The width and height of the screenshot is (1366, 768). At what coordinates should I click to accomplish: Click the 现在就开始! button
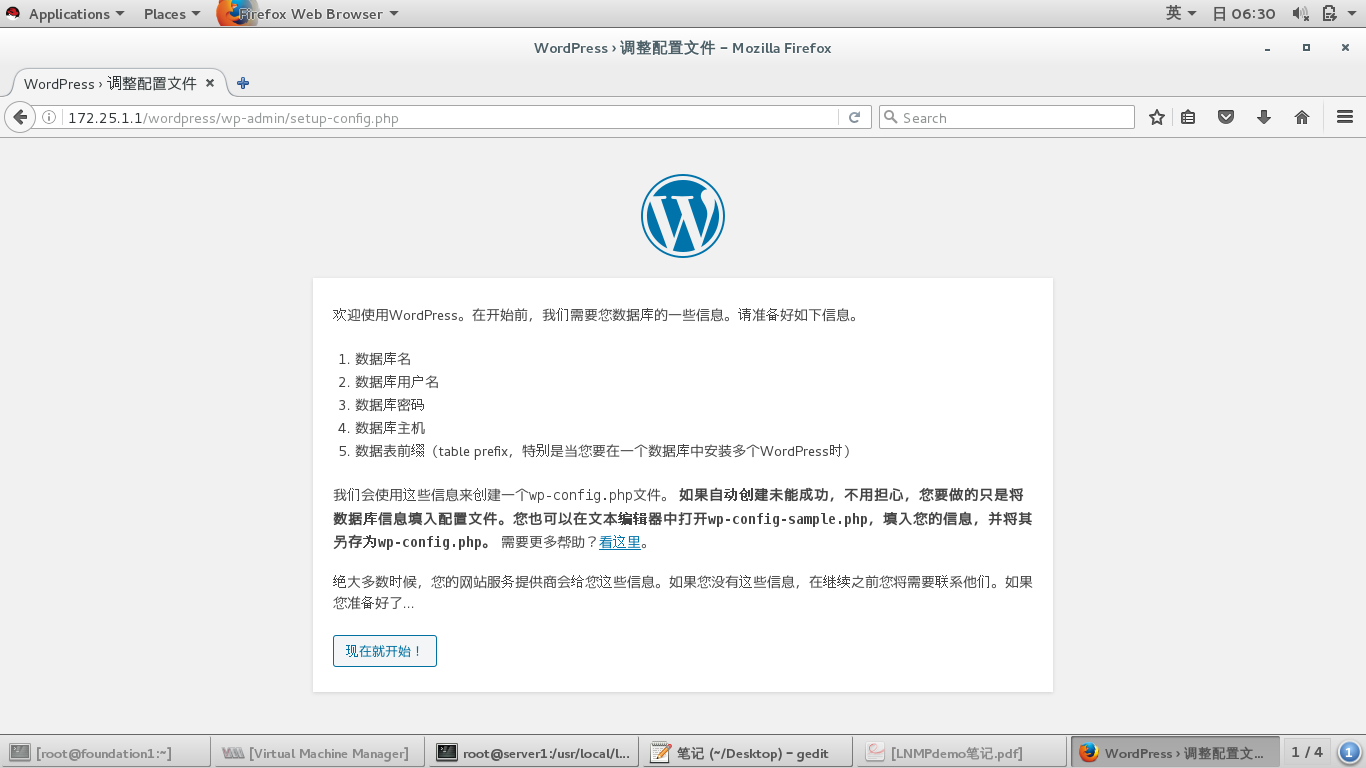[x=385, y=651]
